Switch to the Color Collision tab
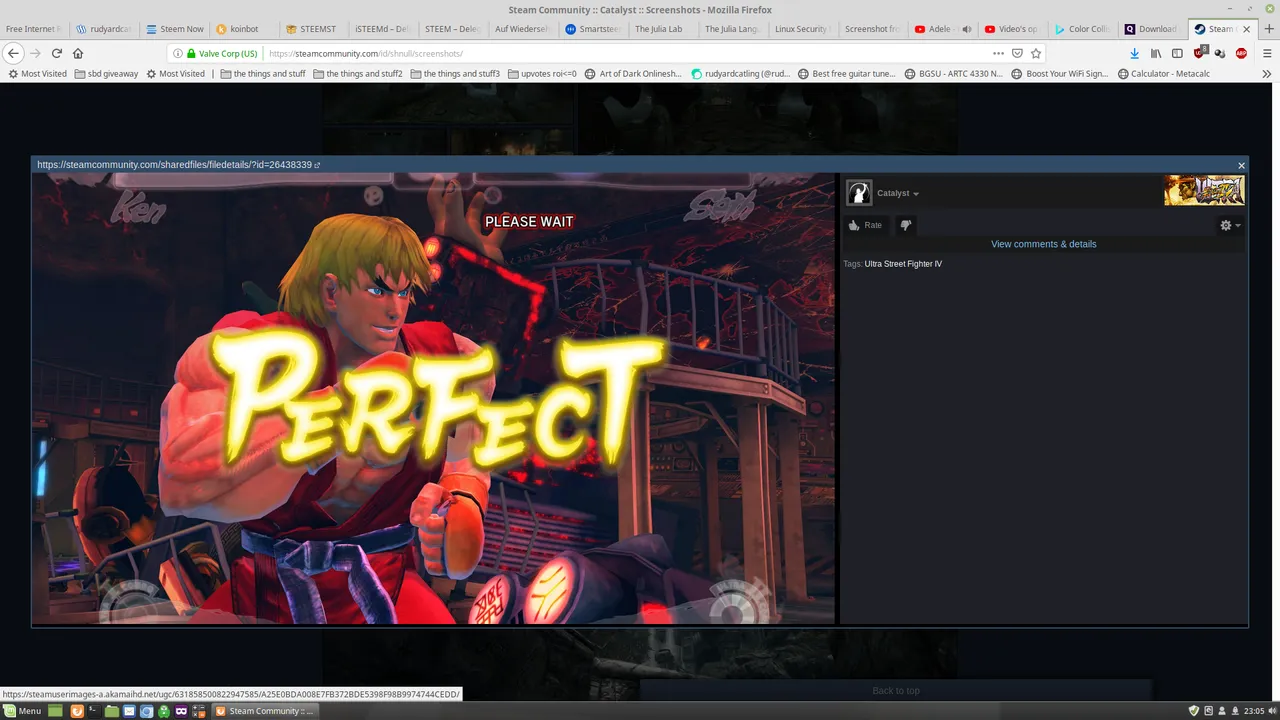This screenshot has height=720, width=1280. pos(1081,29)
